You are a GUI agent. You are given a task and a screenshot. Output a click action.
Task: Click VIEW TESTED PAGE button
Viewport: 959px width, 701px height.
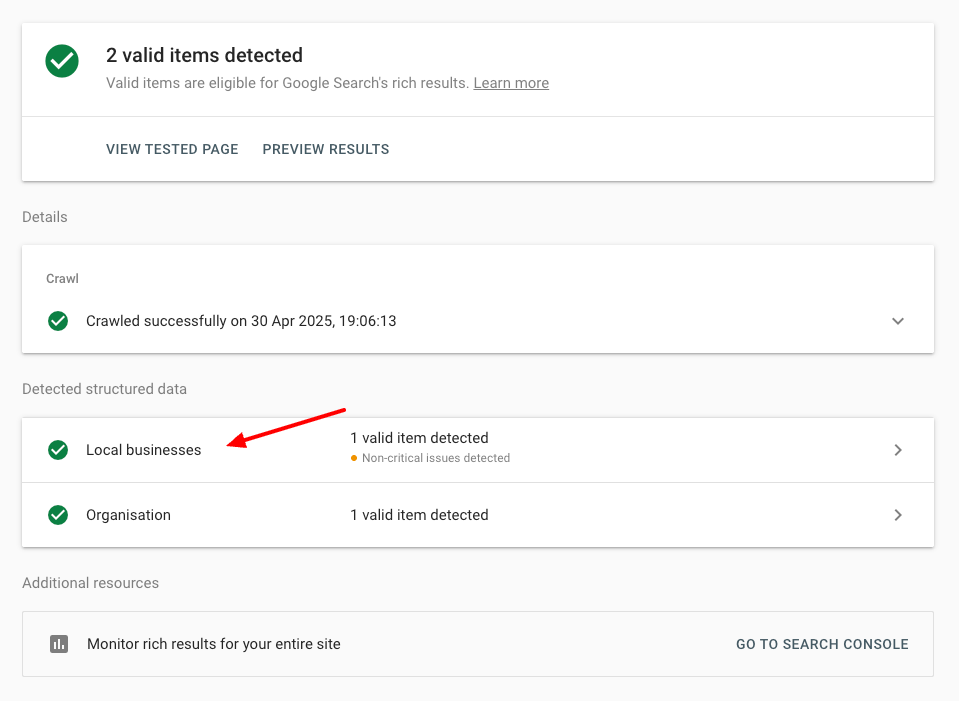[172, 149]
